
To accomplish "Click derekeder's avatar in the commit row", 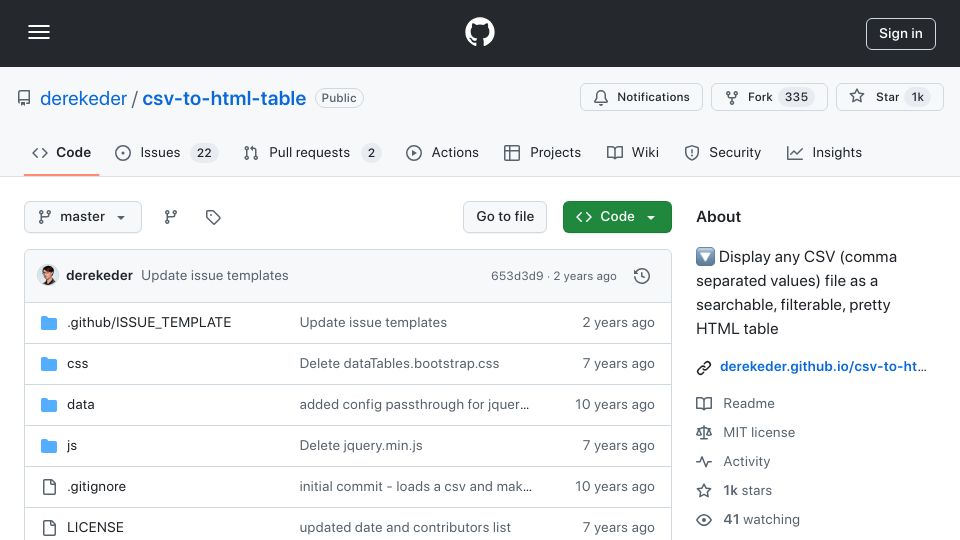I will (48, 276).
